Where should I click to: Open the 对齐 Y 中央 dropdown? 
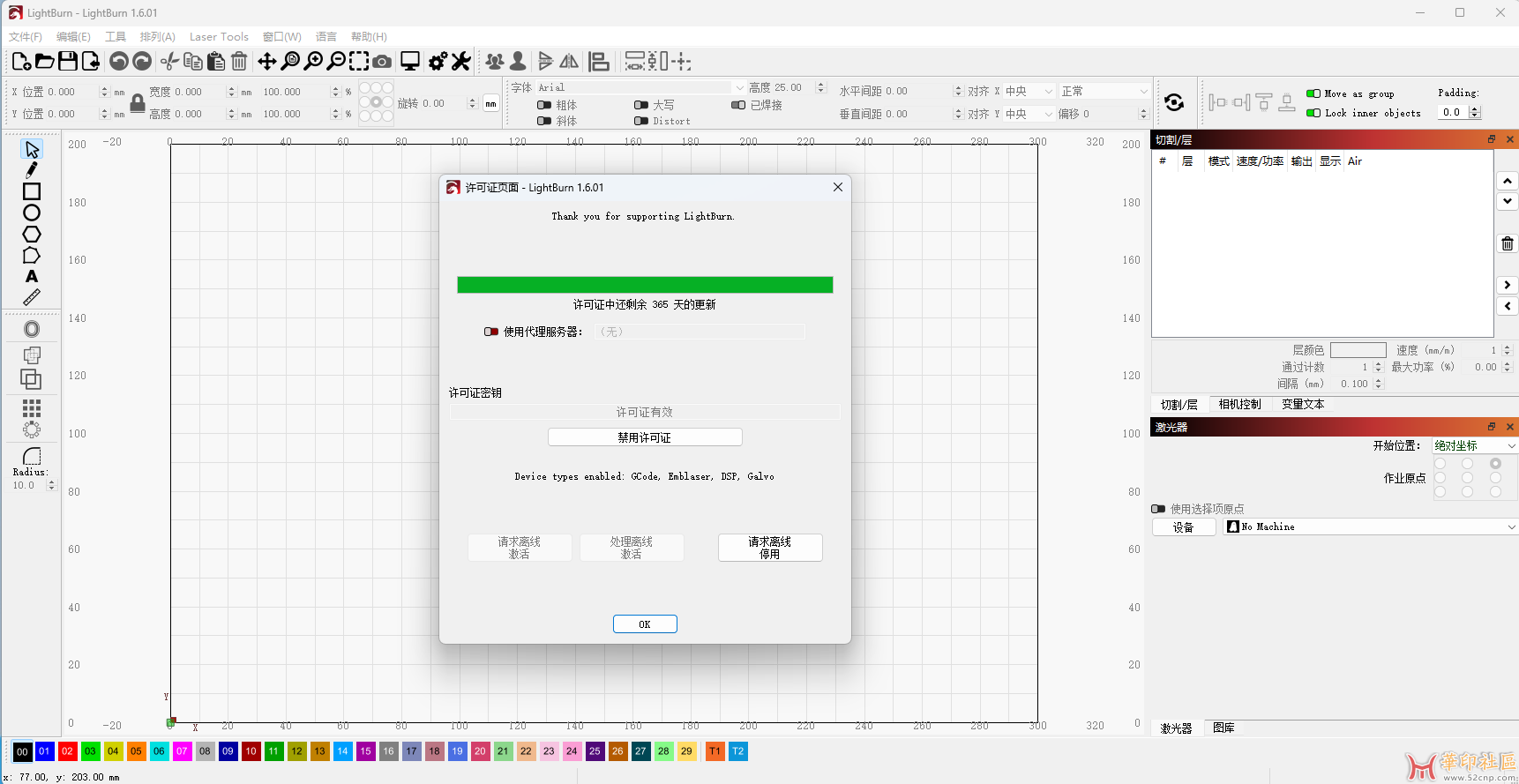[x=1029, y=114]
